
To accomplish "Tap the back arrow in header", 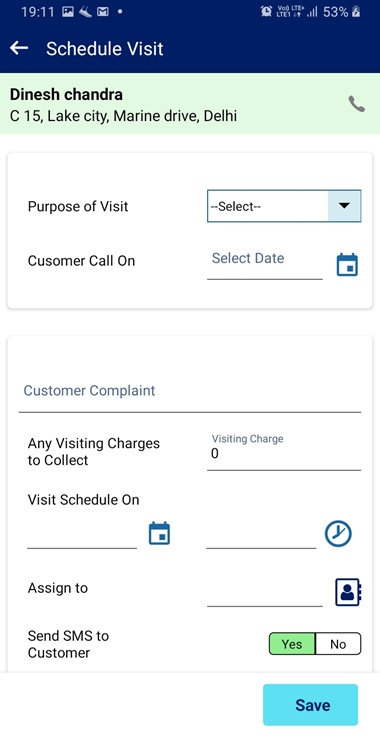I will pos(19,48).
